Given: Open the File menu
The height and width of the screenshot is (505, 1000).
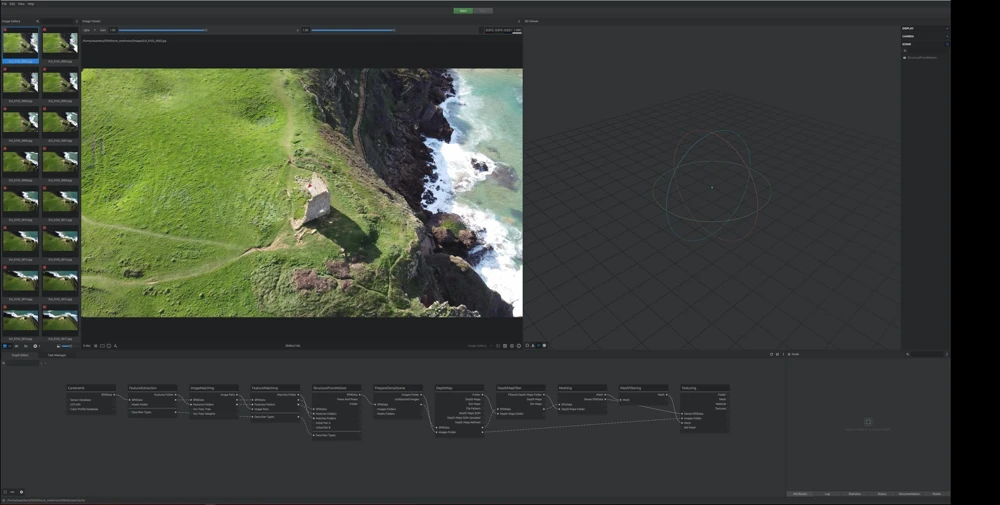Looking at the screenshot, I should 4,4.
